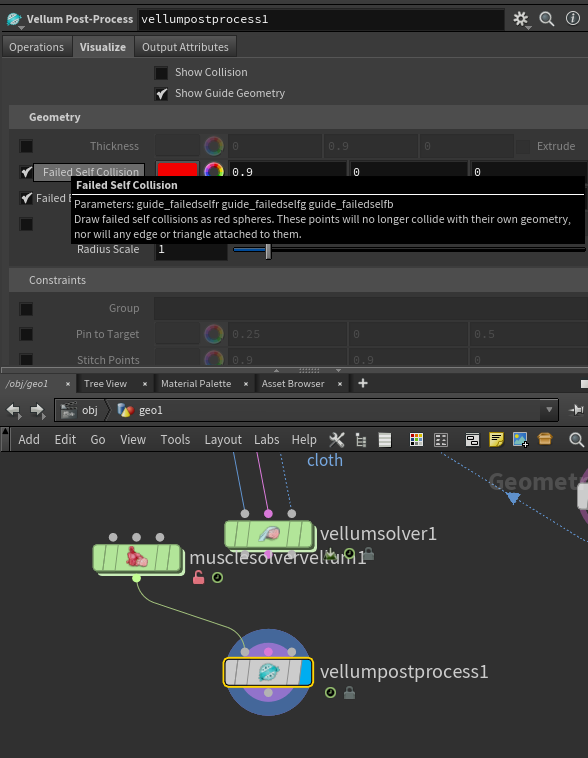Viewport: 588px width, 758px height.
Task: Open the Layout menu
Action: 223,439
